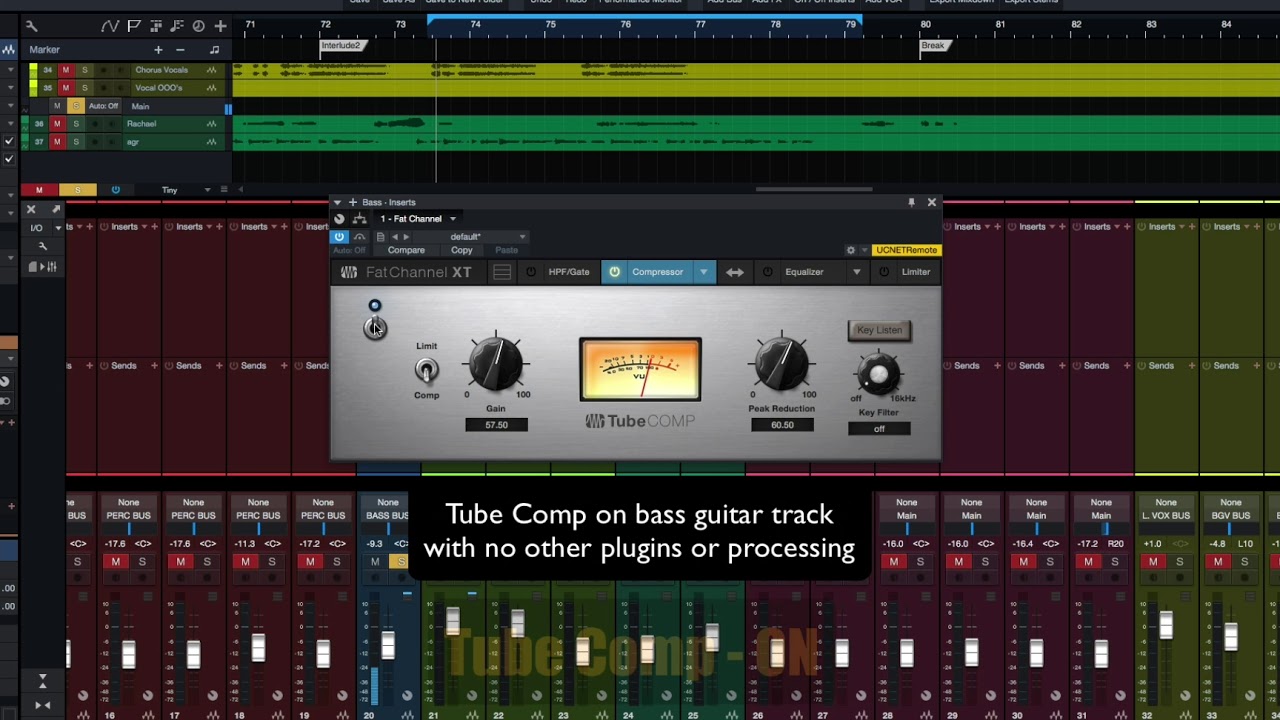The image size is (1280, 720).
Task: Edit the Gain value 57.50 field
Action: pyautogui.click(x=496, y=425)
